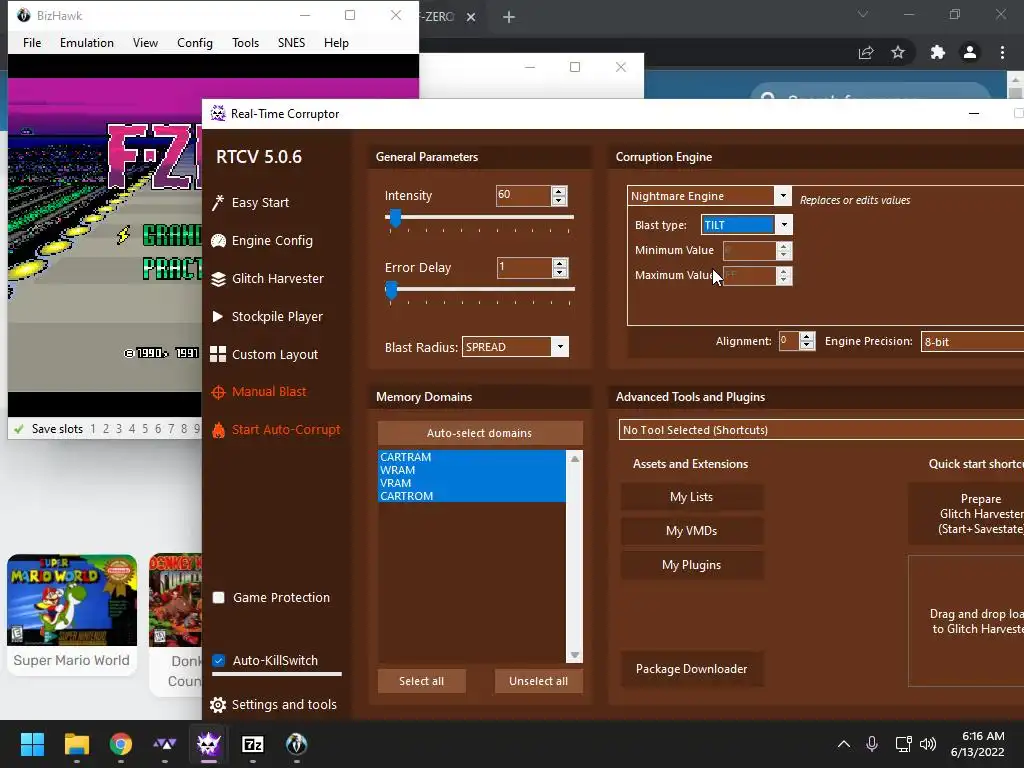This screenshot has height=768, width=1024.
Task: Open File Explorer from taskbar
Action: pyautogui.click(x=76, y=744)
